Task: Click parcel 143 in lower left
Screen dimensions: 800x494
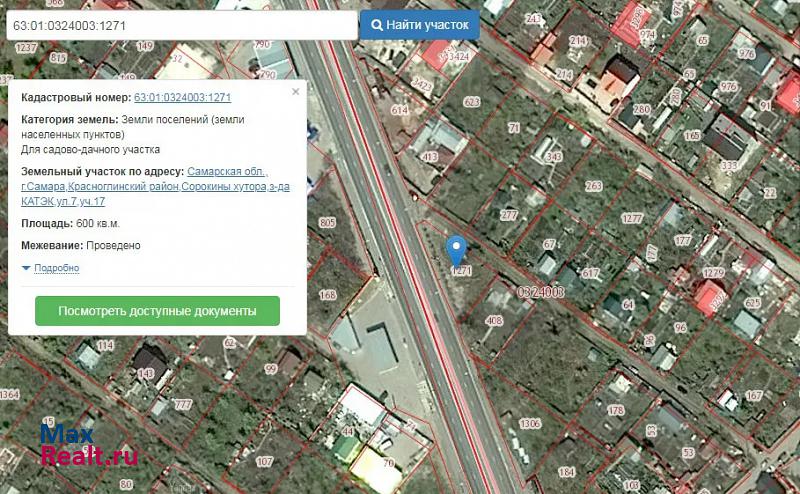Action: click(147, 374)
